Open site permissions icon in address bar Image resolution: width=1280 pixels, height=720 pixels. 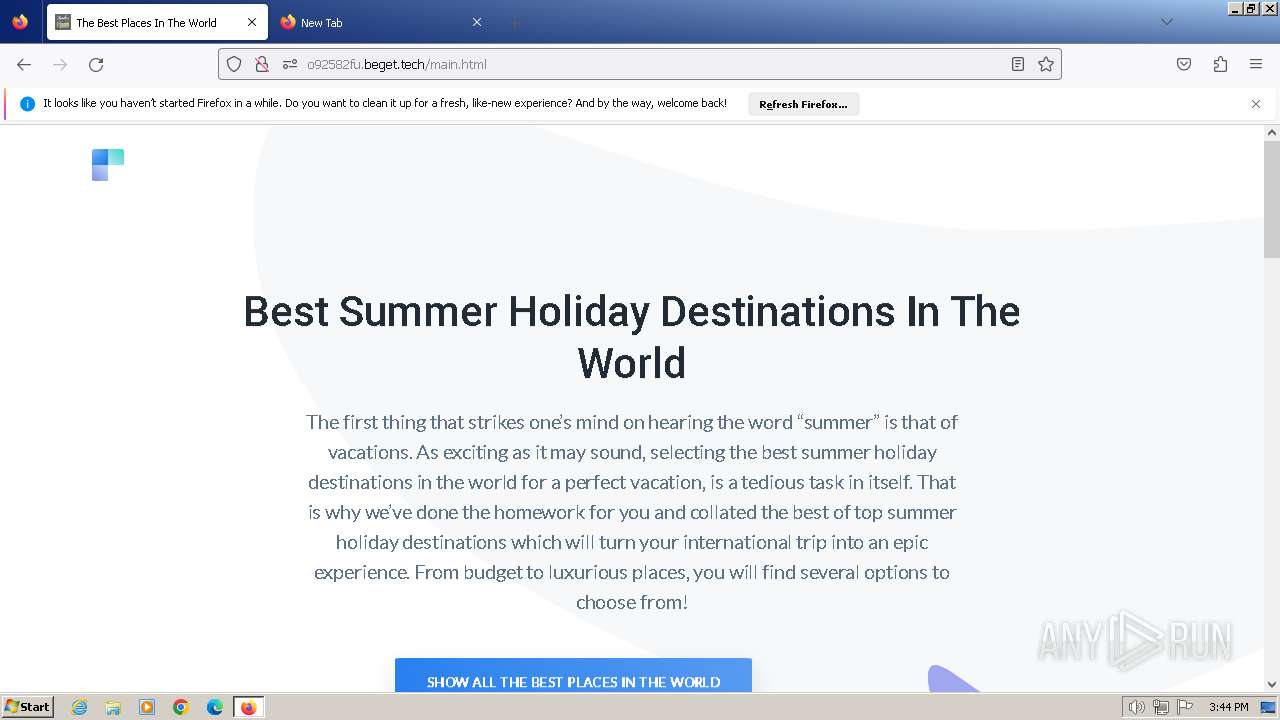290,64
